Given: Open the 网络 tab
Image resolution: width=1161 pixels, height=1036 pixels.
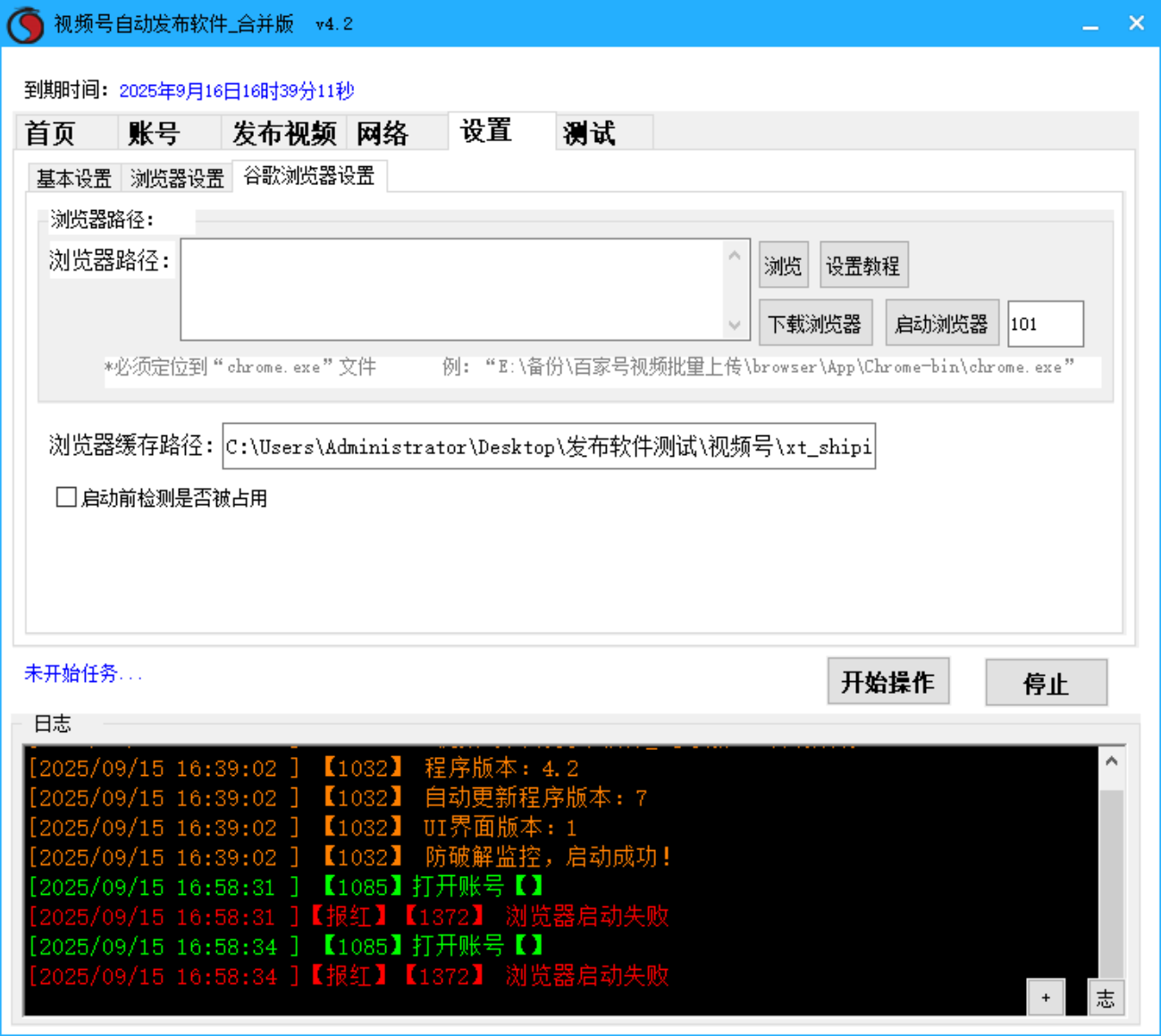Looking at the screenshot, I should click(383, 132).
